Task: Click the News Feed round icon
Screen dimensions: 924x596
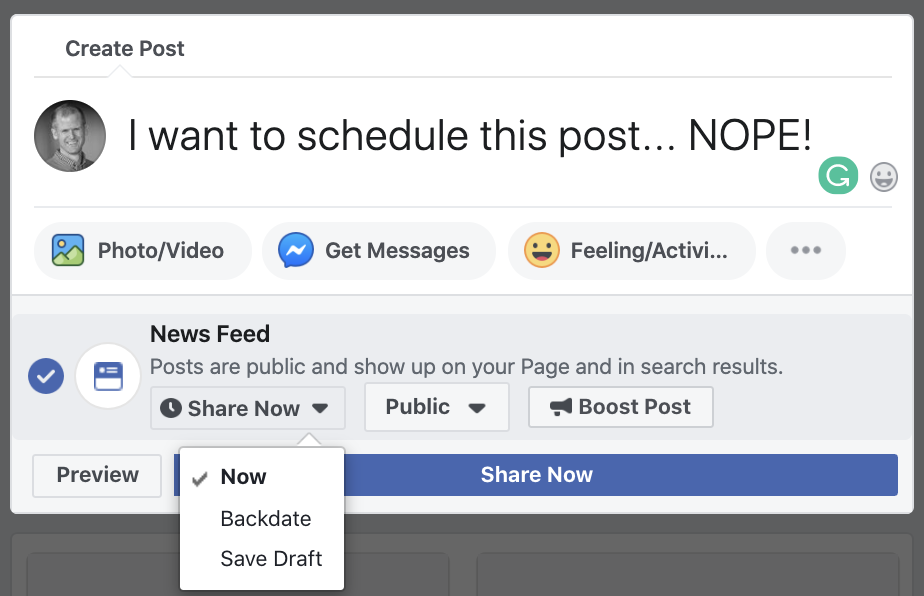Action: tap(108, 376)
